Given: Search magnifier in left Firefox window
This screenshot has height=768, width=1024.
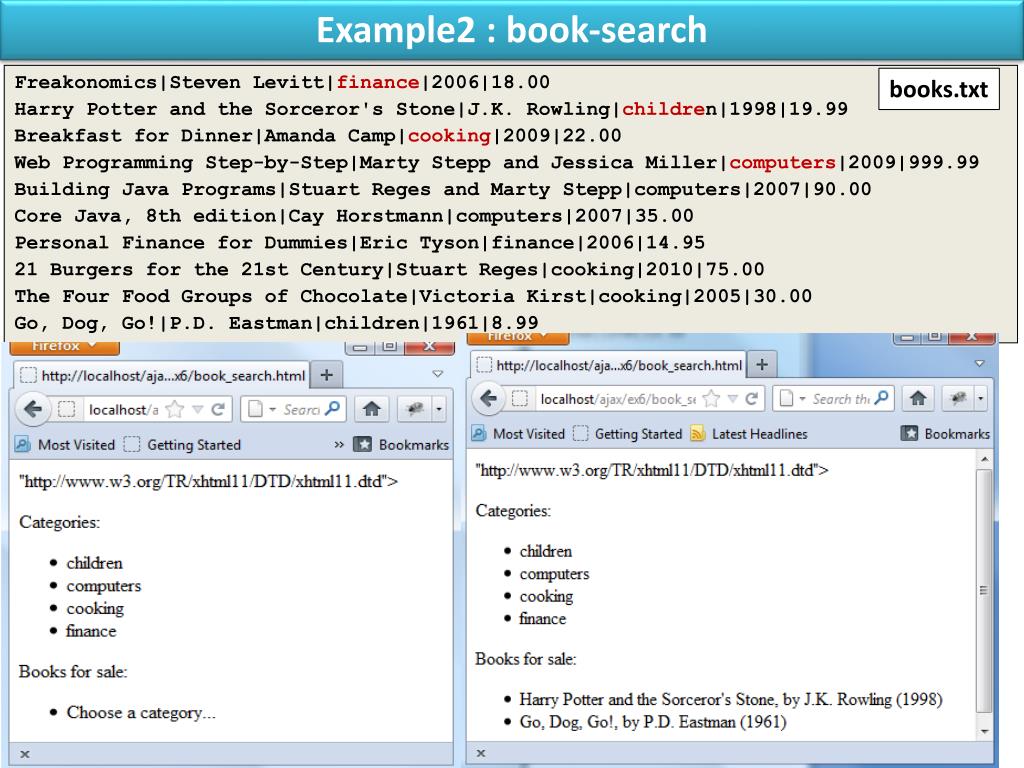Looking at the screenshot, I should point(332,409).
